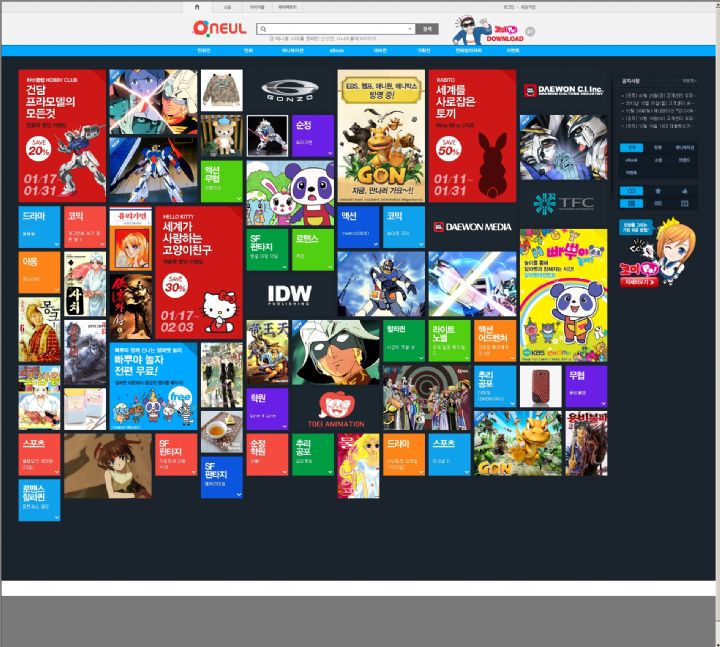The height and width of the screenshot is (647, 720).
Task: Expand the purple 무협 tile chevron
Action: point(603,404)
